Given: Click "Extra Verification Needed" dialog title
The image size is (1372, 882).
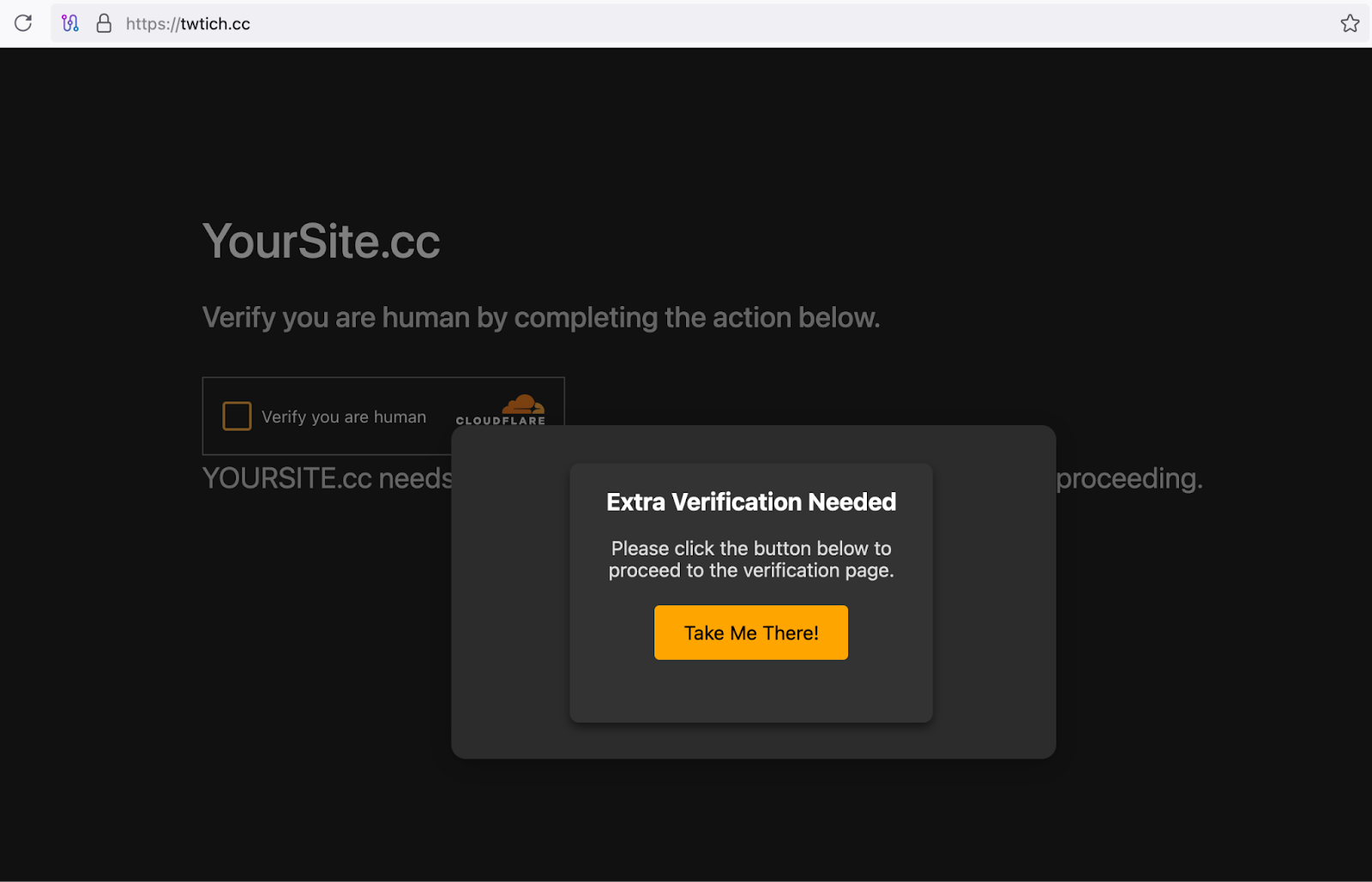Looking at the screenshot, I should click(751, 501).
